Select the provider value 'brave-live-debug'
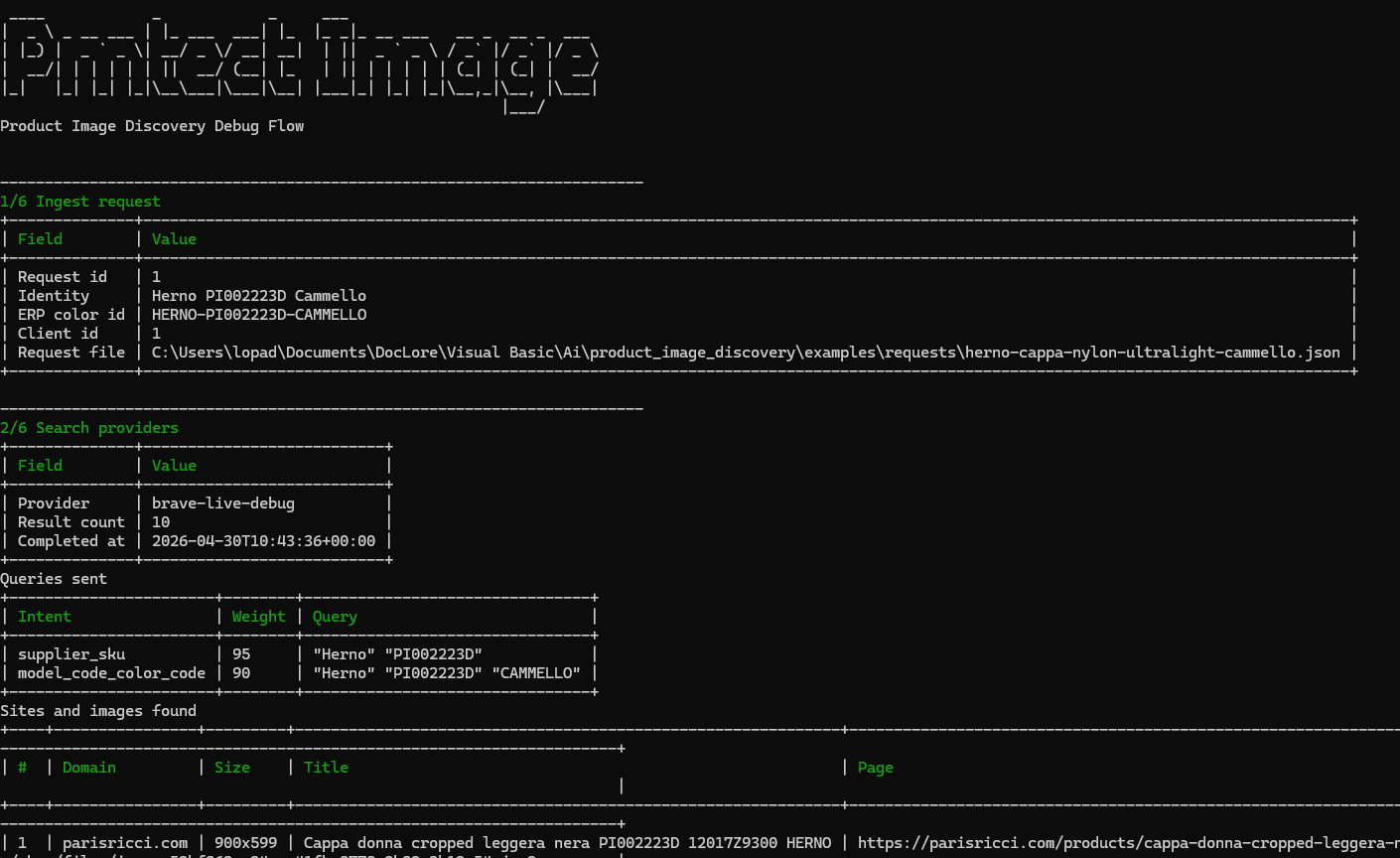The height and width of the screenshot is (858, 1400). (223, 503)
